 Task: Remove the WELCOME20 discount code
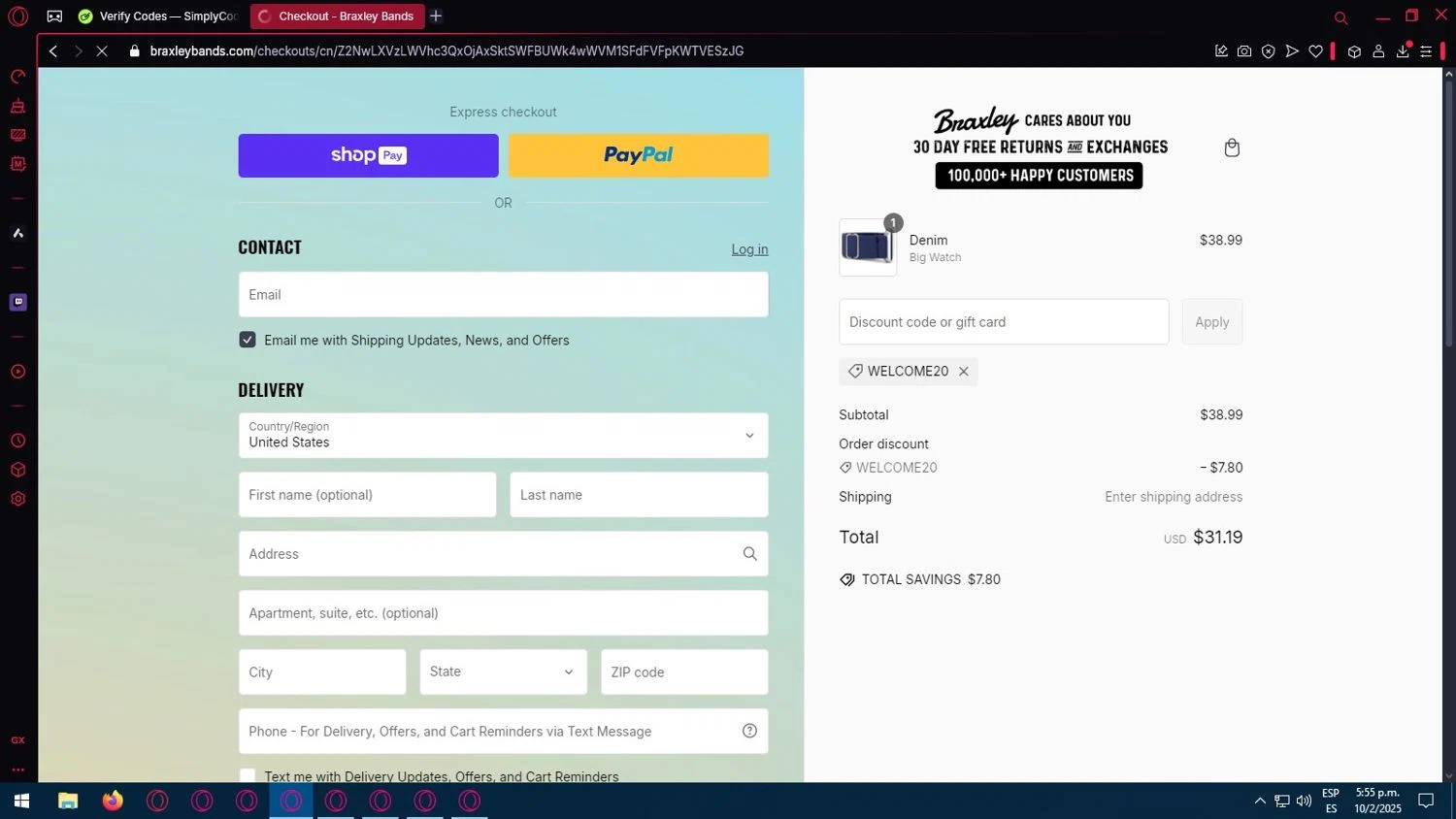(x=964, y=372)
